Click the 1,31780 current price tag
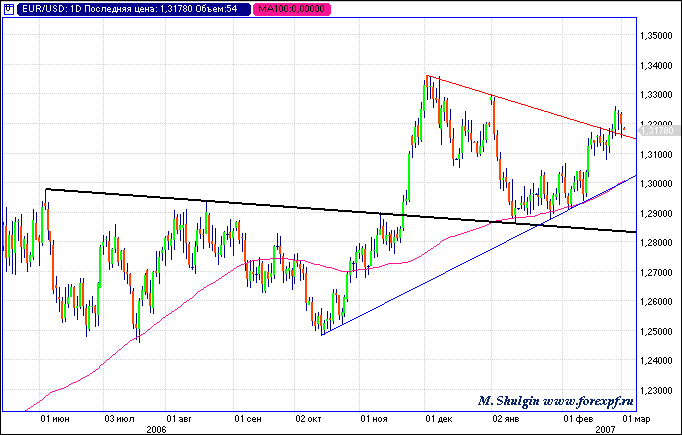The width and height of the screenshot is (682, 435). 657,130
